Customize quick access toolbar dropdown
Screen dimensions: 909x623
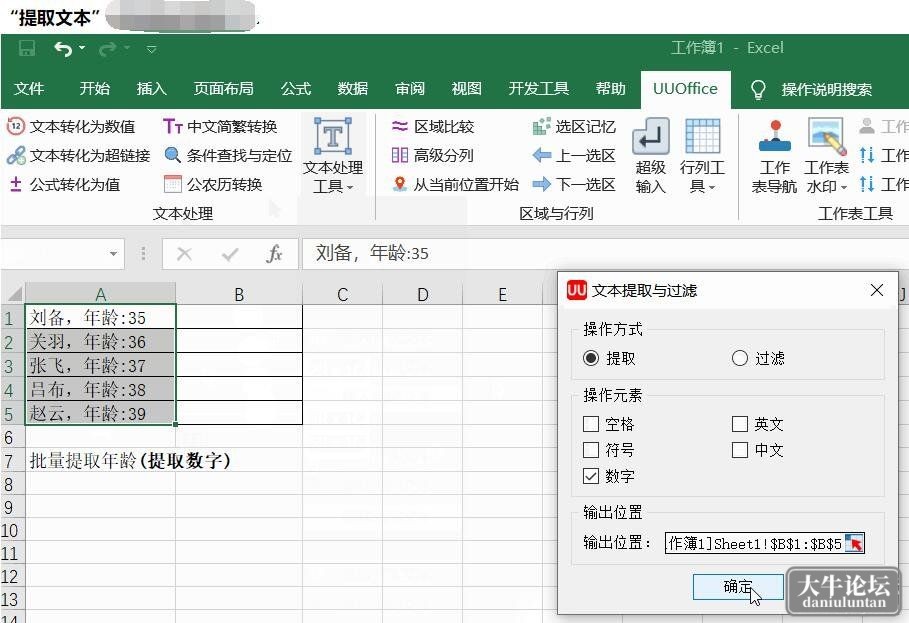[151, 49]
